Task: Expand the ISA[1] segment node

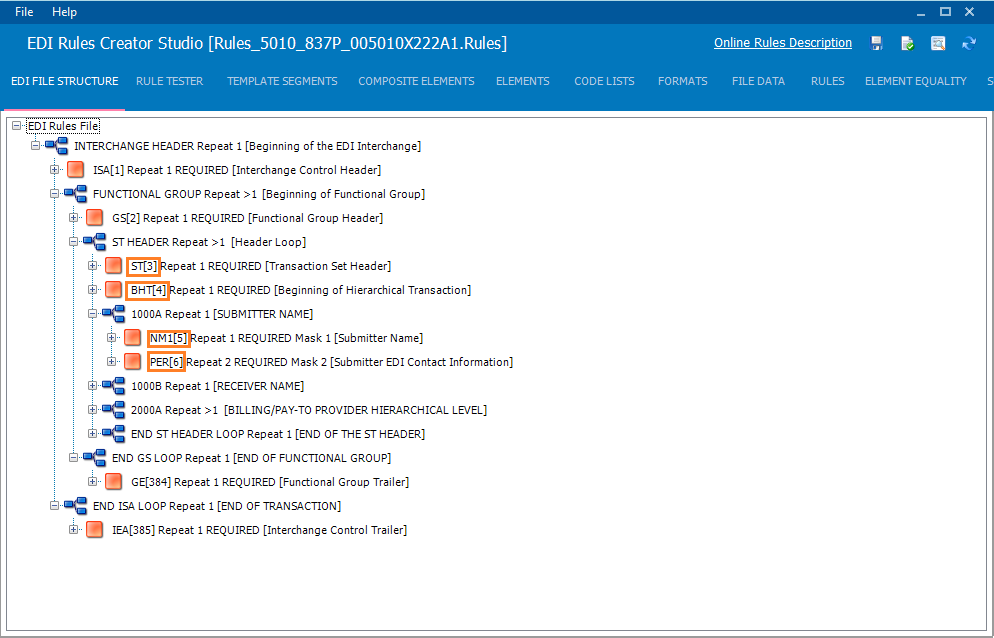Action: pyautogui.click(x=55, y=170)
